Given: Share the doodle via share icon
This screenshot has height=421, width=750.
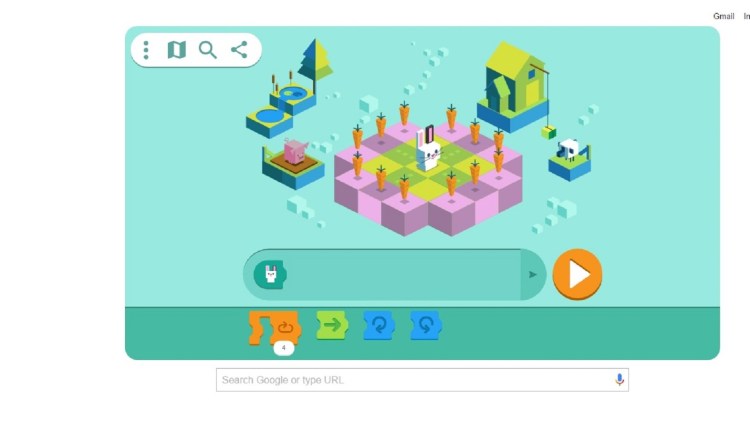Looking at the screenshot, I should [239, 50].
